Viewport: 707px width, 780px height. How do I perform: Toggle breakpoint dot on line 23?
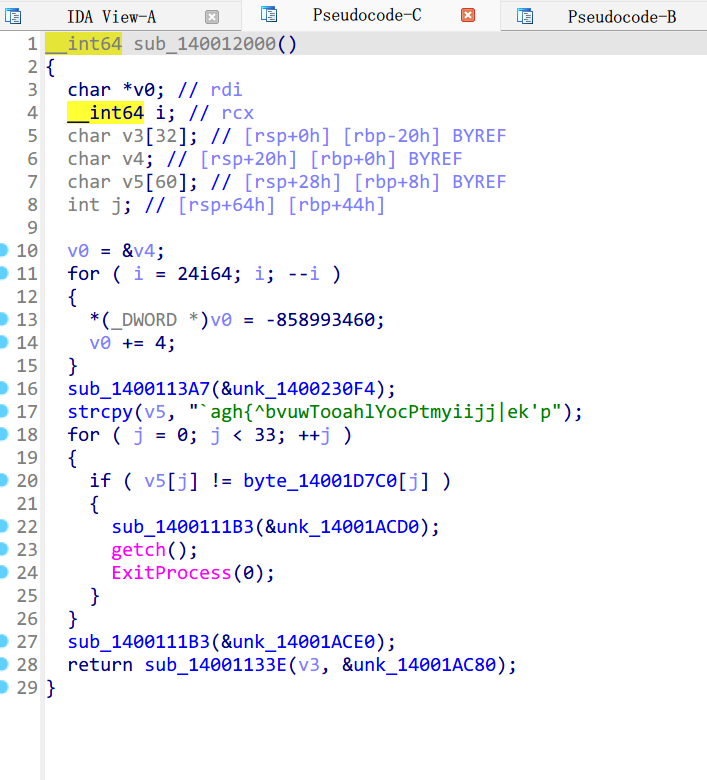(3, 549)
